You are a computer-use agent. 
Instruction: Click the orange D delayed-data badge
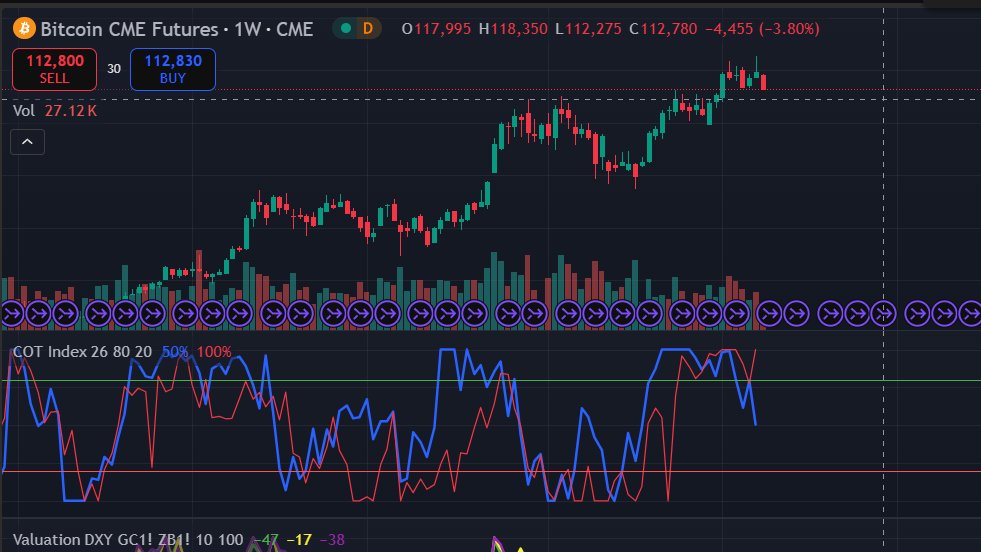[368, 28]
